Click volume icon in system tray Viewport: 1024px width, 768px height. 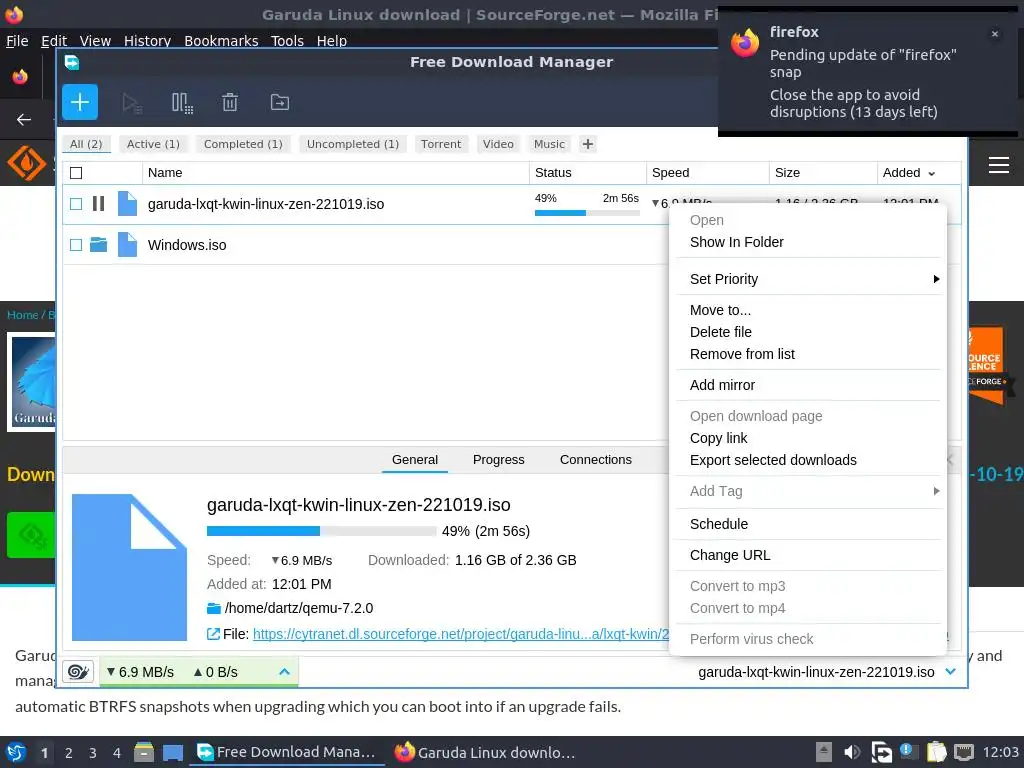[x=852, y=752]
